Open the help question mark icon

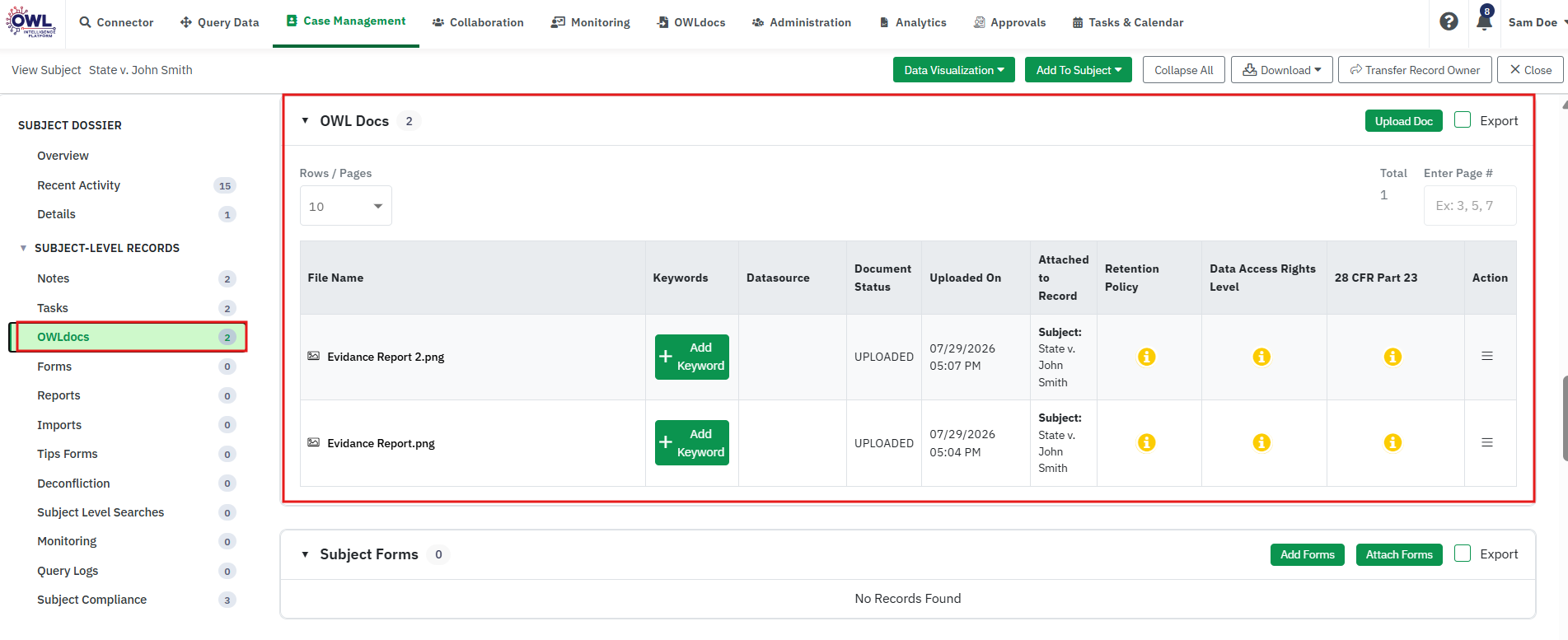pos(1449,22)
